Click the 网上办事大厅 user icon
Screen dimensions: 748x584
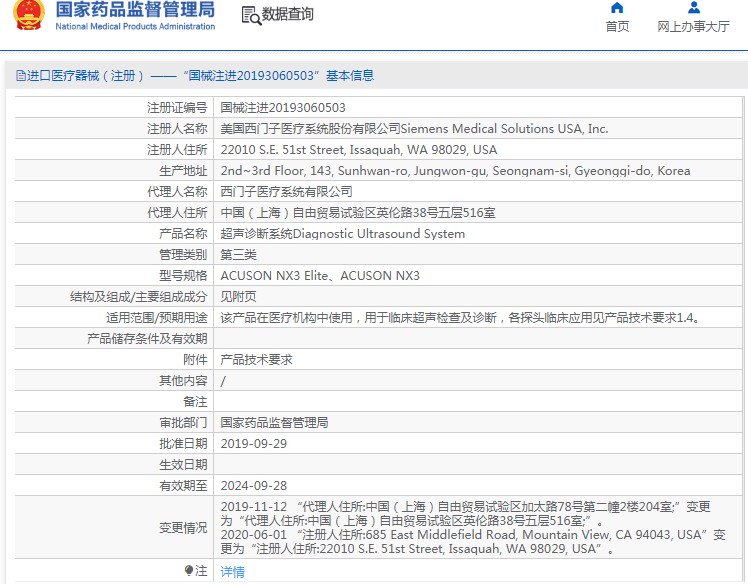(694, 8)
